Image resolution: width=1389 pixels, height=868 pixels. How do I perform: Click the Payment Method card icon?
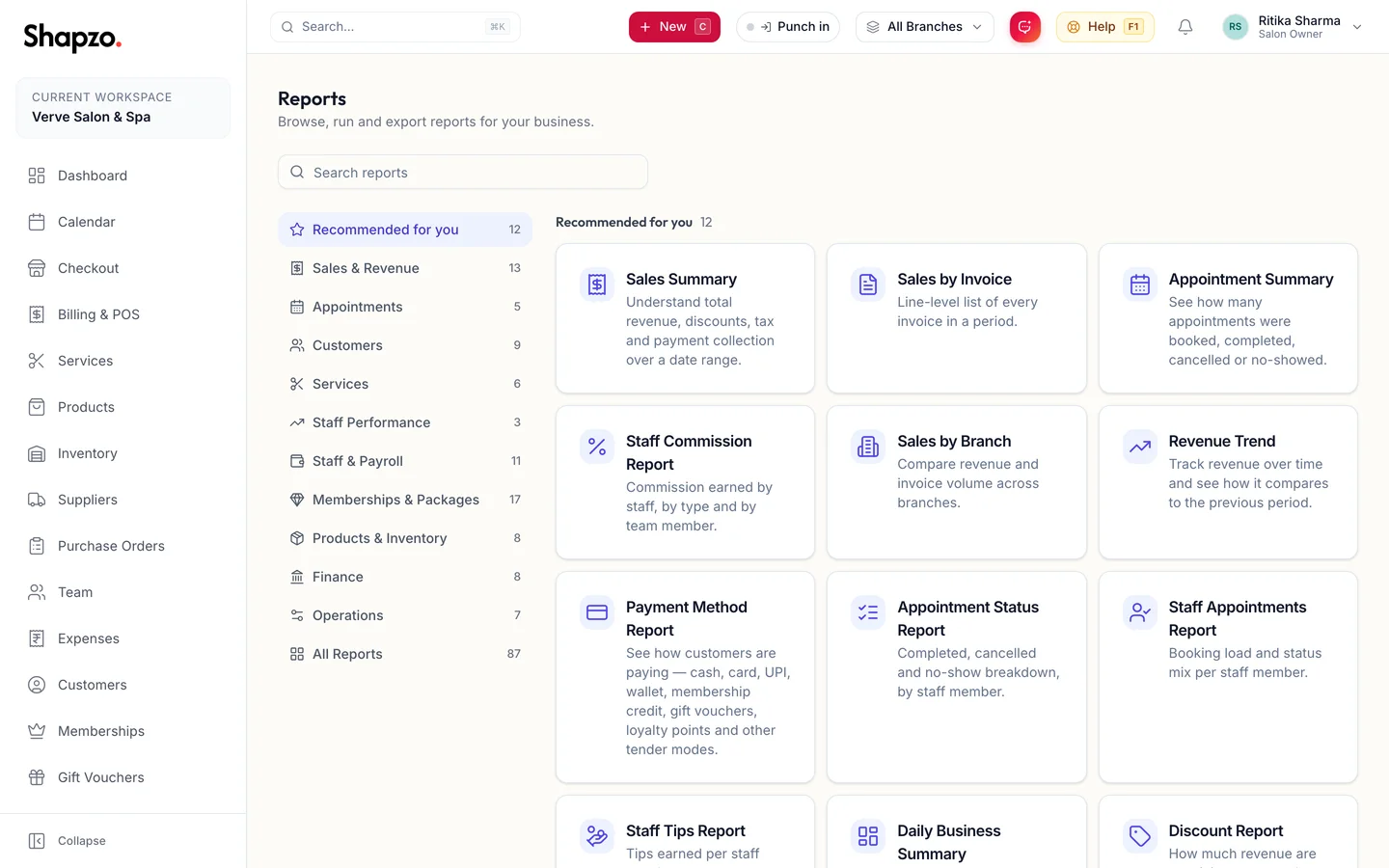[597, 612]
